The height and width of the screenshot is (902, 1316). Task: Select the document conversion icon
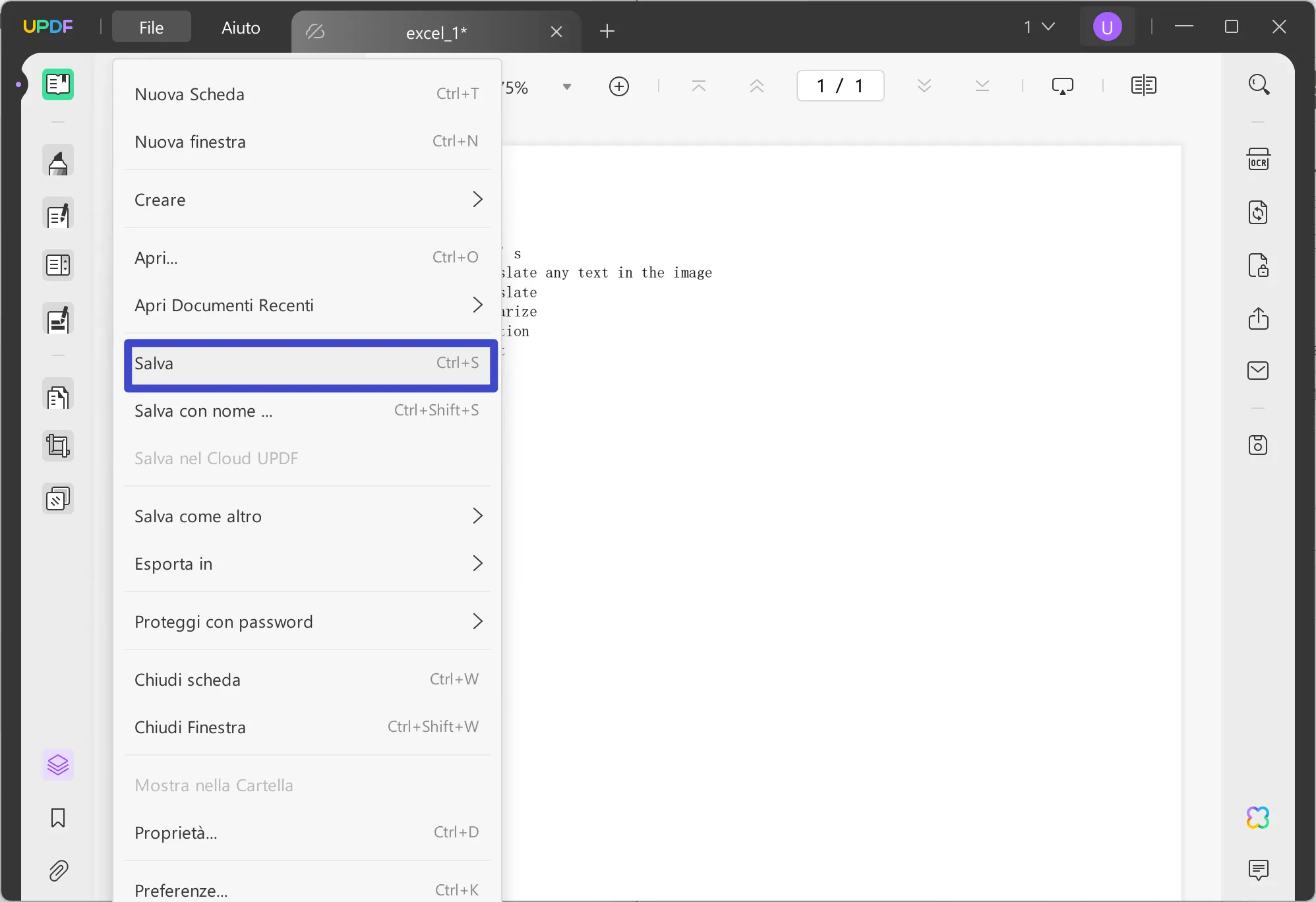point(1258,212)
